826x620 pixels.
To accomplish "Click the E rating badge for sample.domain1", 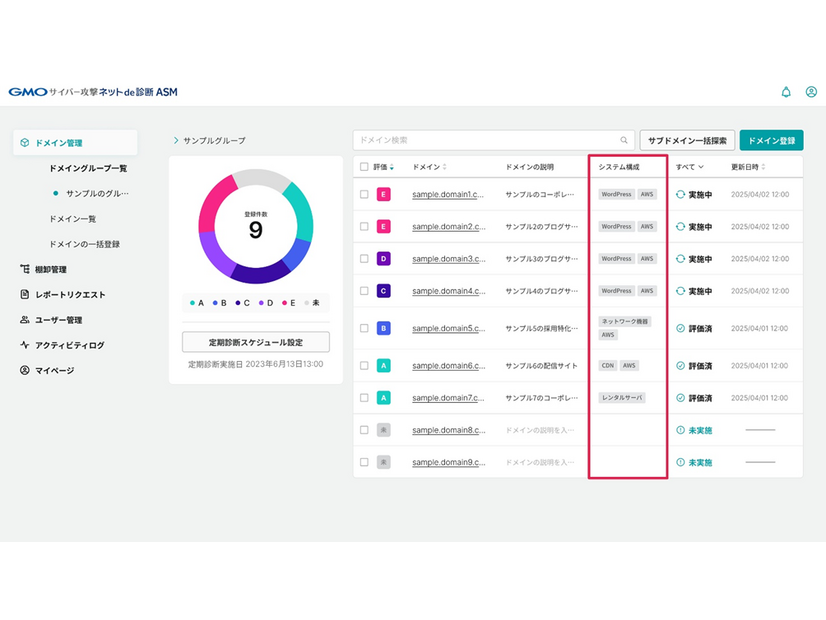I will click(383, 195).
